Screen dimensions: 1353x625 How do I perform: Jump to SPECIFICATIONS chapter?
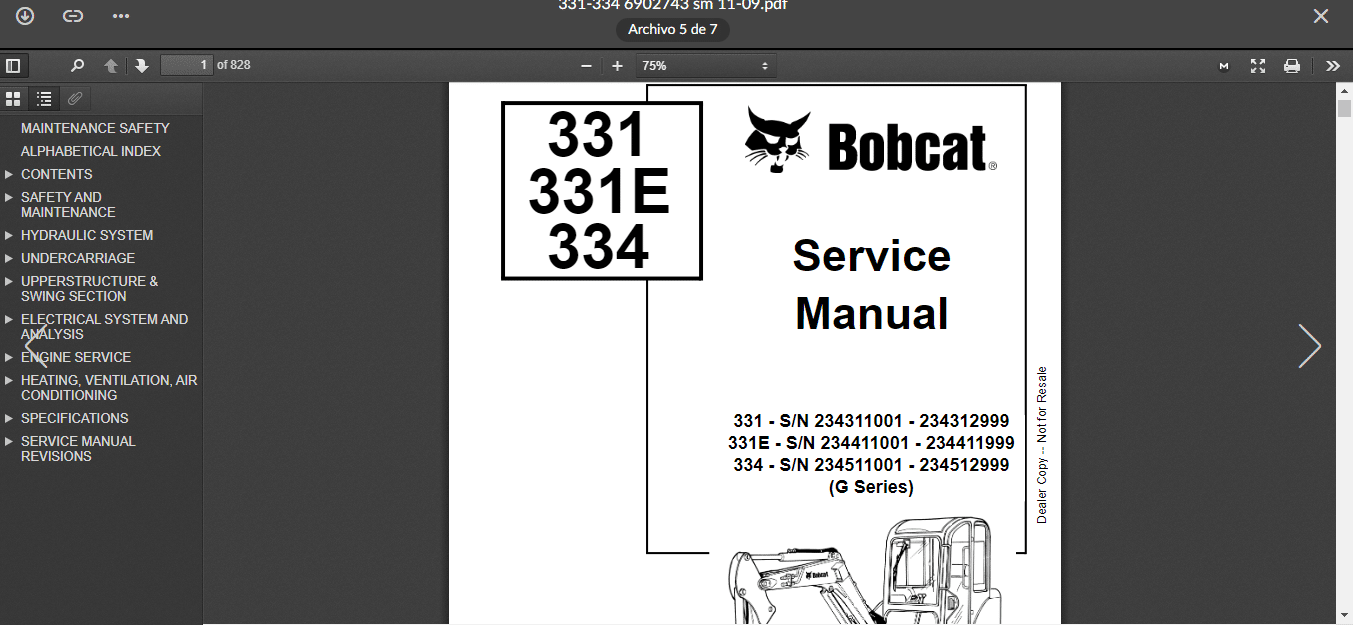(75, 418)
